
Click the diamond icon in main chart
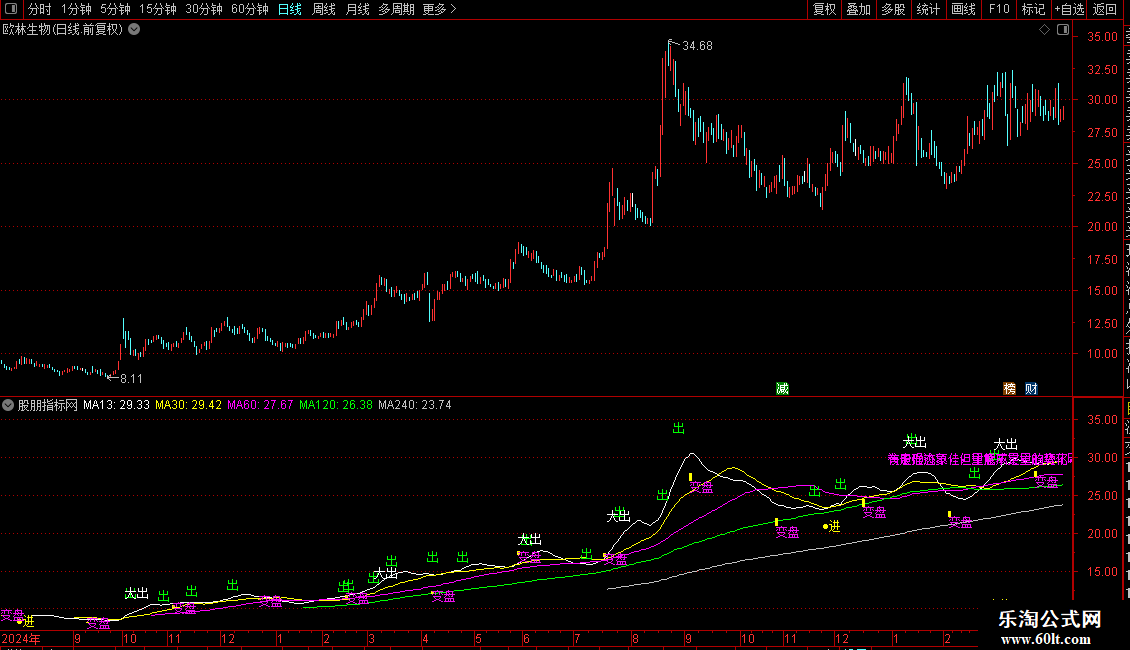coord(1044,30)
